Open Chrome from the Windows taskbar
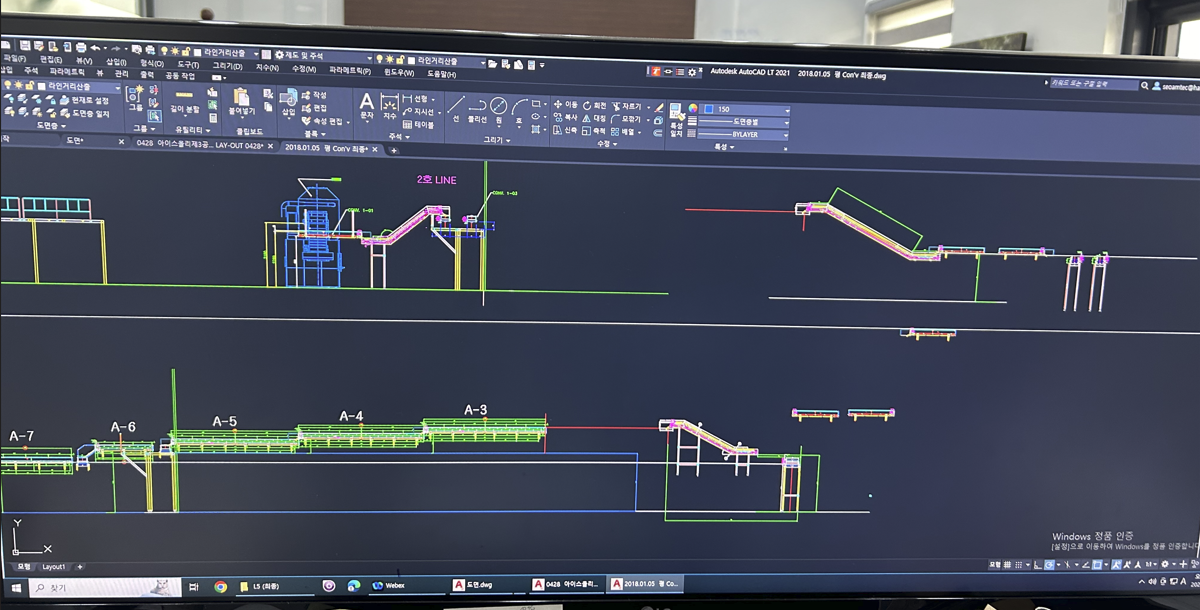The width and height of the screenshot is (1200, 610). (220, 586)
